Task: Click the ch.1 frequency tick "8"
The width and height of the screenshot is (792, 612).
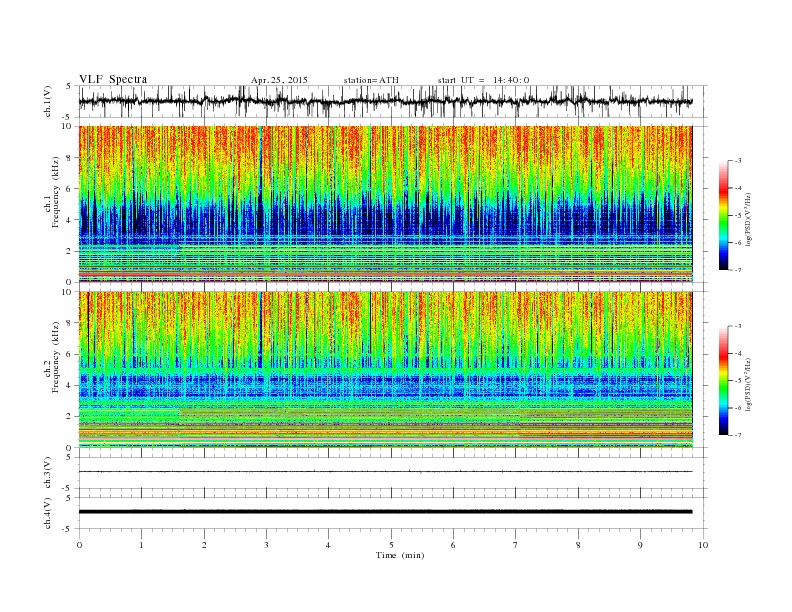Action: 70,158
